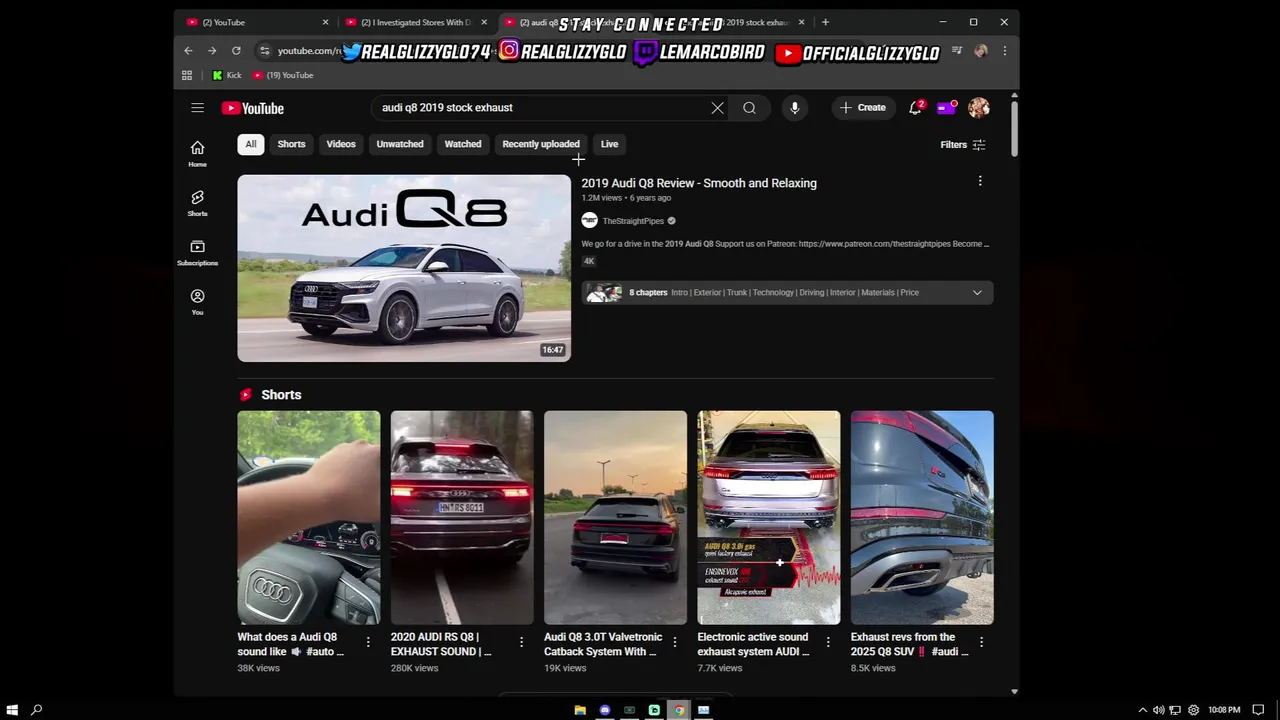Screen dimensions: 1280x720
Task: Switch to the 'I Investigated Stores' tab
Action: pos(416,22)
